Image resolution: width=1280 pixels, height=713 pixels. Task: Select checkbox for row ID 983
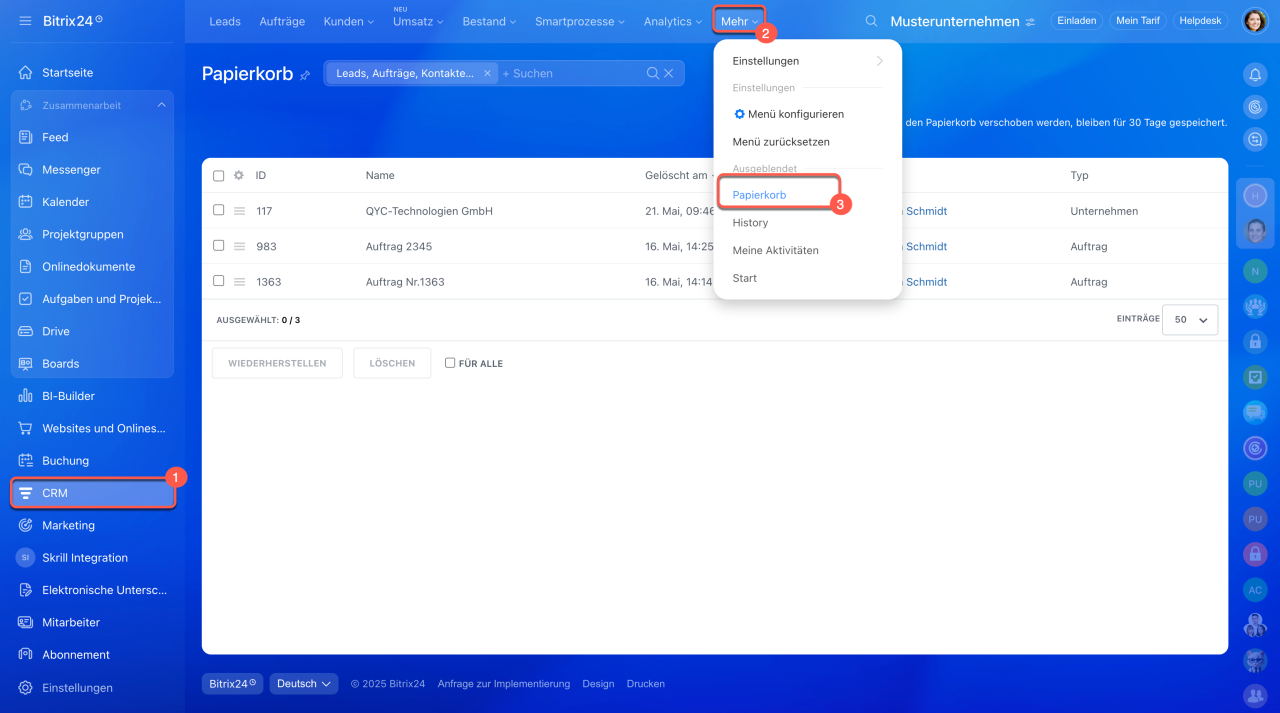pyautogui.click(x=219, y=245)
